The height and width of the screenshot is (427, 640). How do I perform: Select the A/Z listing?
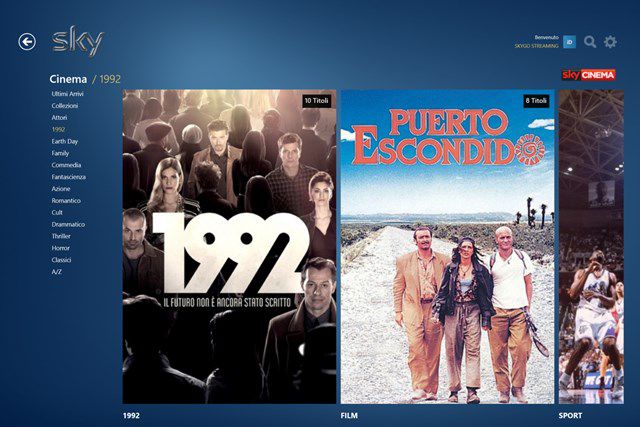56,271
